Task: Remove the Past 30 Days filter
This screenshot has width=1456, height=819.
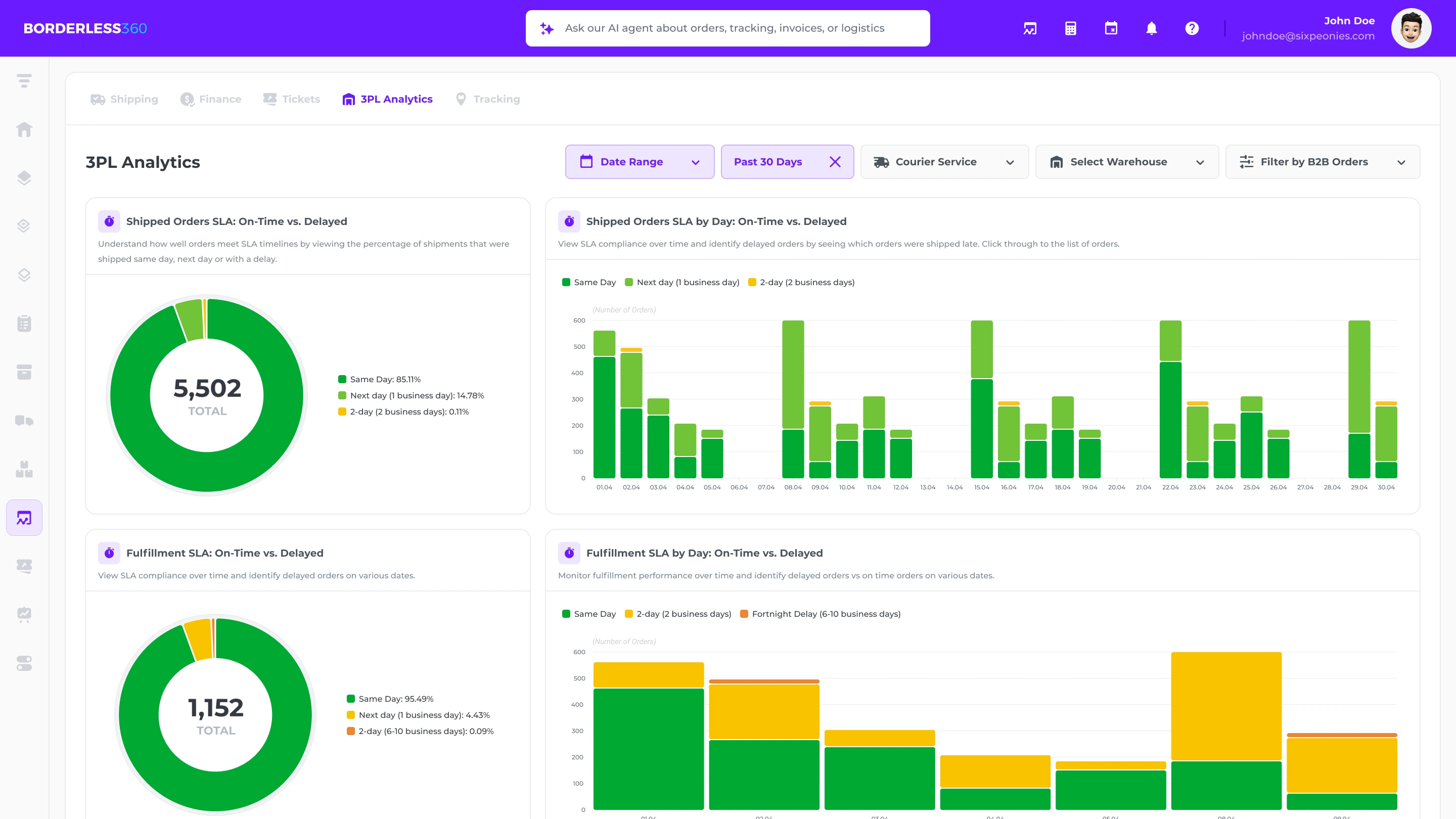Action: 835,161
